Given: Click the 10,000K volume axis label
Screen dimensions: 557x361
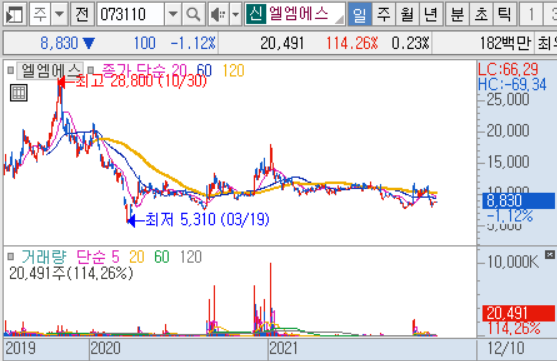Looking at the screenshot, I should click(x=513, y=262).
